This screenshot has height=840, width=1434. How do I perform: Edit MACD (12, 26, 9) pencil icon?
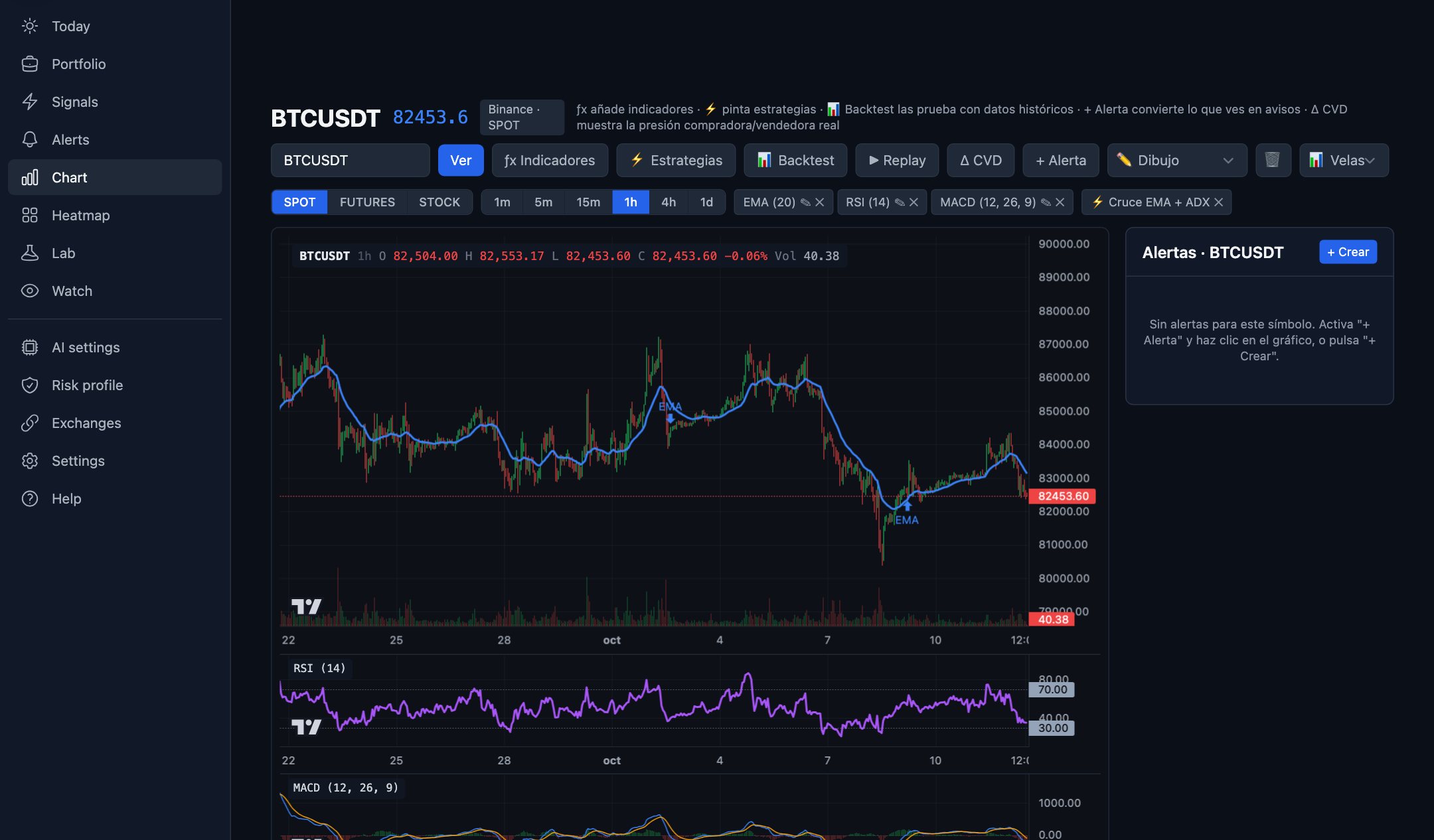1046,202
